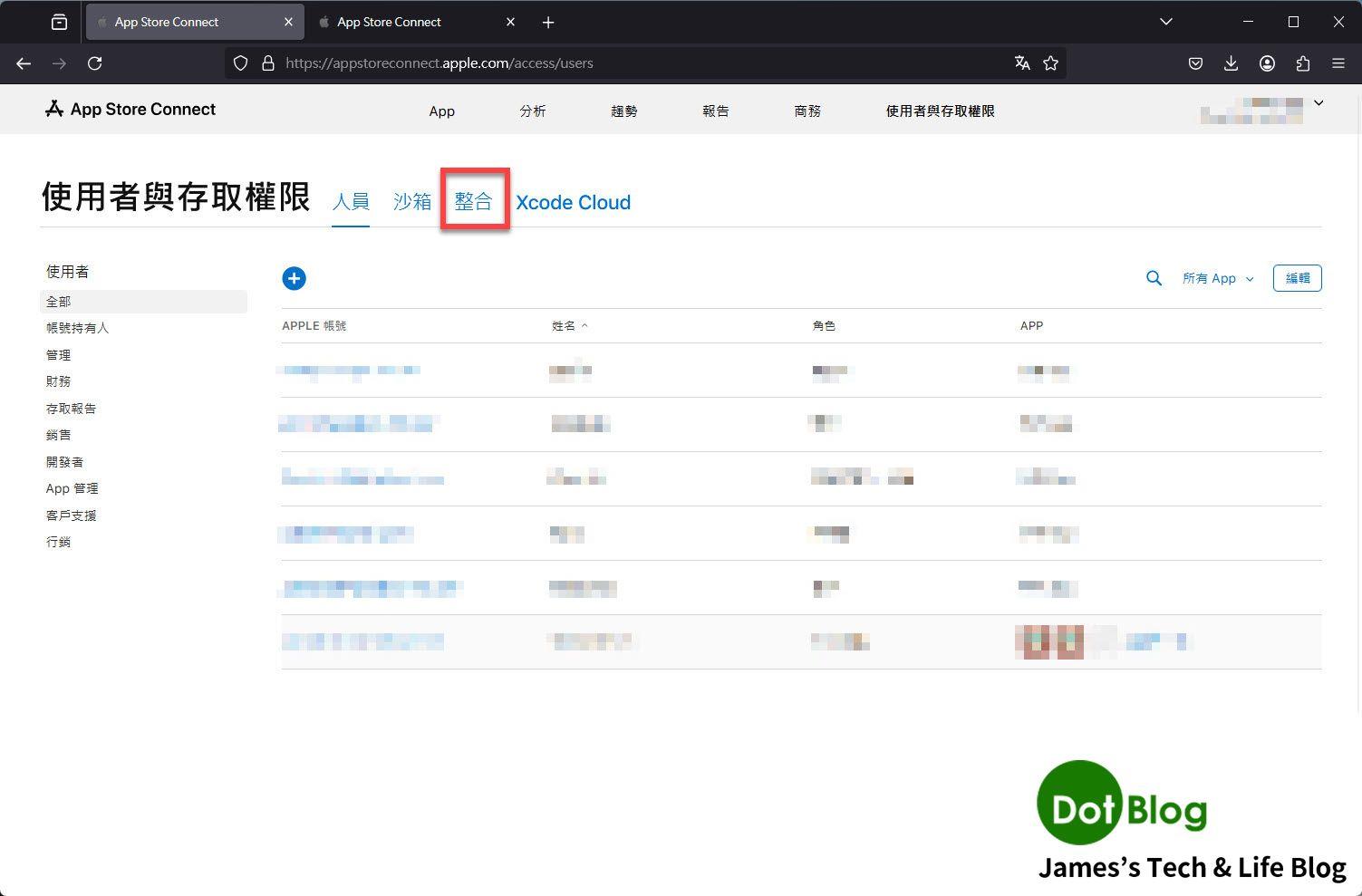Open the list all tabs dropdown arrow
The width and height of the screenshot is (1362, 896).
[1166, 22]
